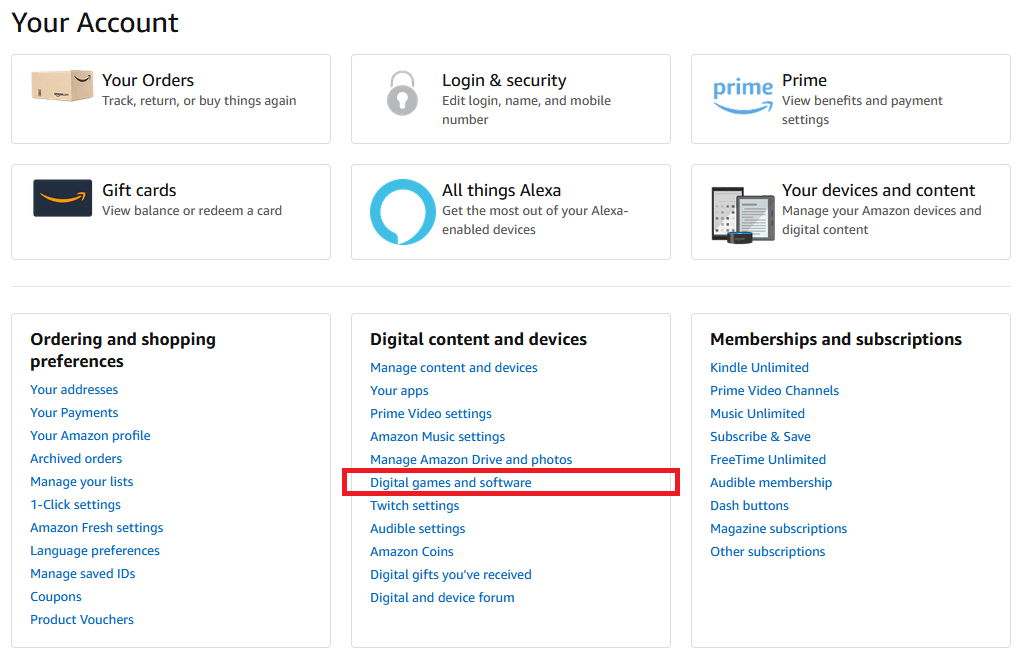Click the Alexa ring icon
1022x655 pixels.
(402, 212)
